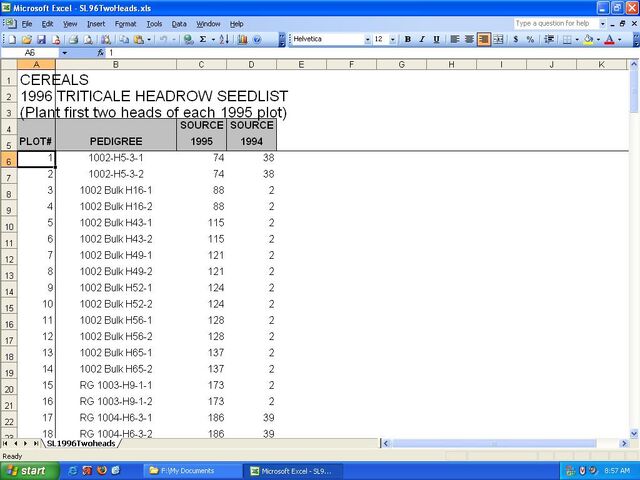Open Internet Explorer quick launch icon
This screenshot has height=480, width=640.
73,471
